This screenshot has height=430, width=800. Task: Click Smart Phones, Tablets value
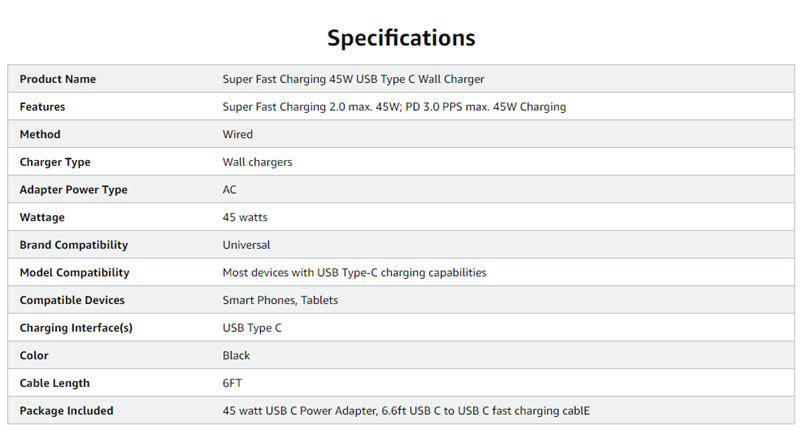click(280, 300)
